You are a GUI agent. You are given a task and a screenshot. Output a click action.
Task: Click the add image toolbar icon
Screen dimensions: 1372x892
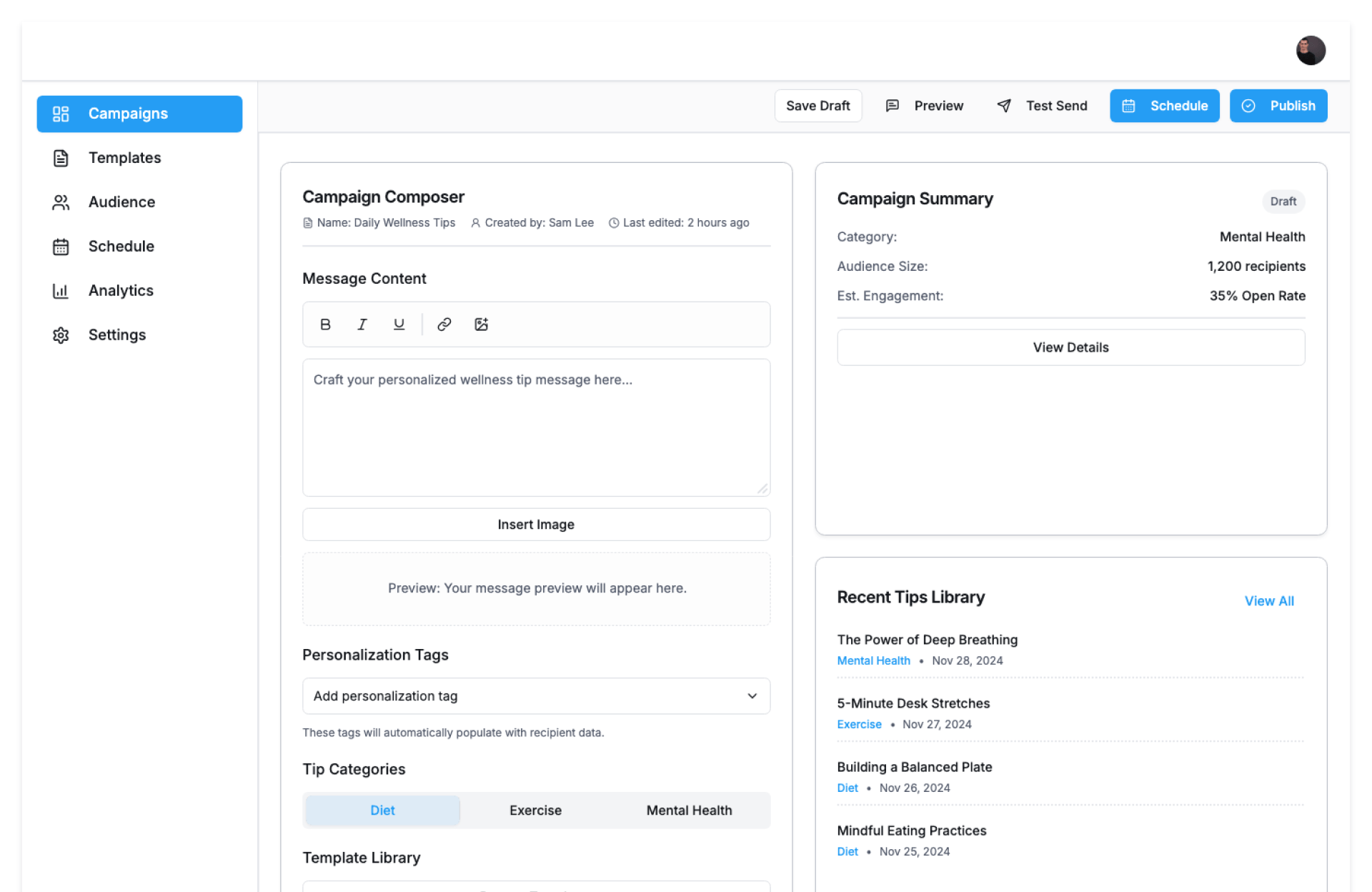tap(481, 324)
